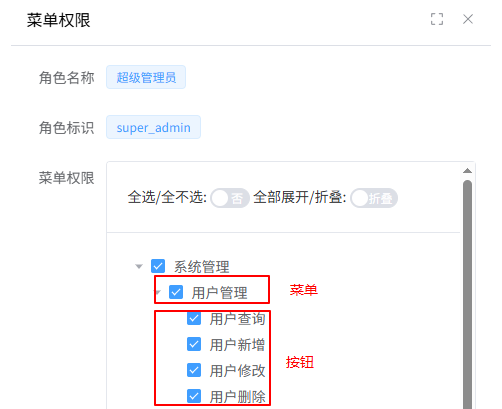Select the 系统管理 tree label

[x=202, y=267]
